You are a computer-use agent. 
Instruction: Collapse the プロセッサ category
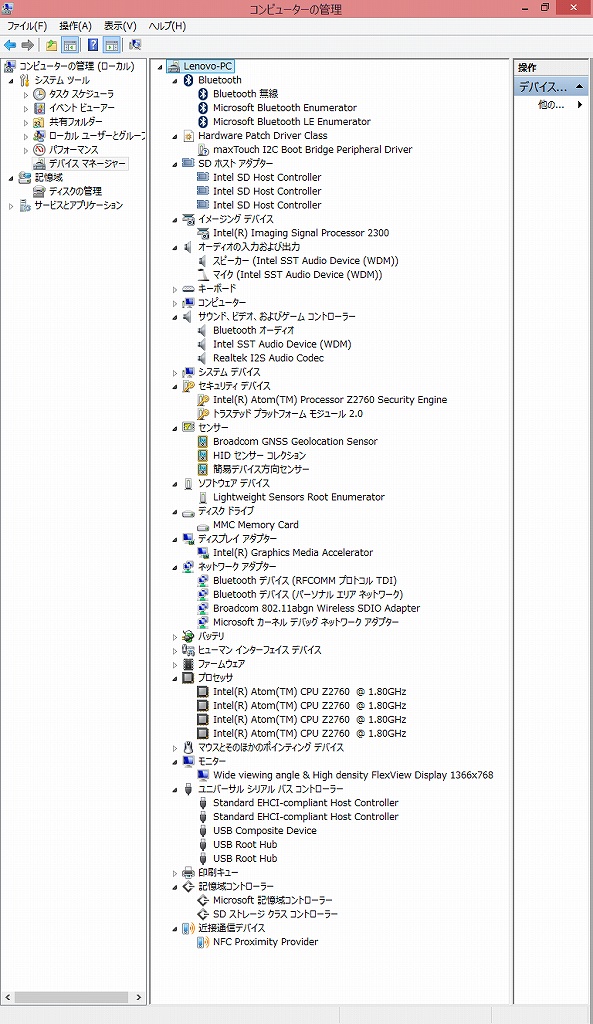tap(175, 679)
